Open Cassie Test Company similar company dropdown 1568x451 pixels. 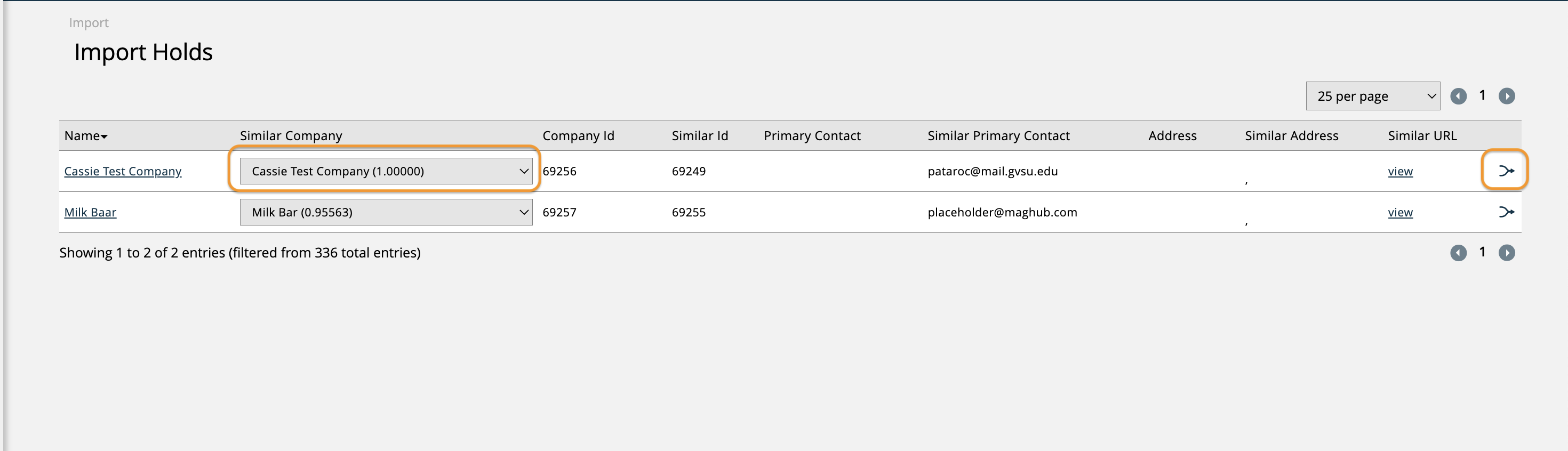click(x=385, y=171)
